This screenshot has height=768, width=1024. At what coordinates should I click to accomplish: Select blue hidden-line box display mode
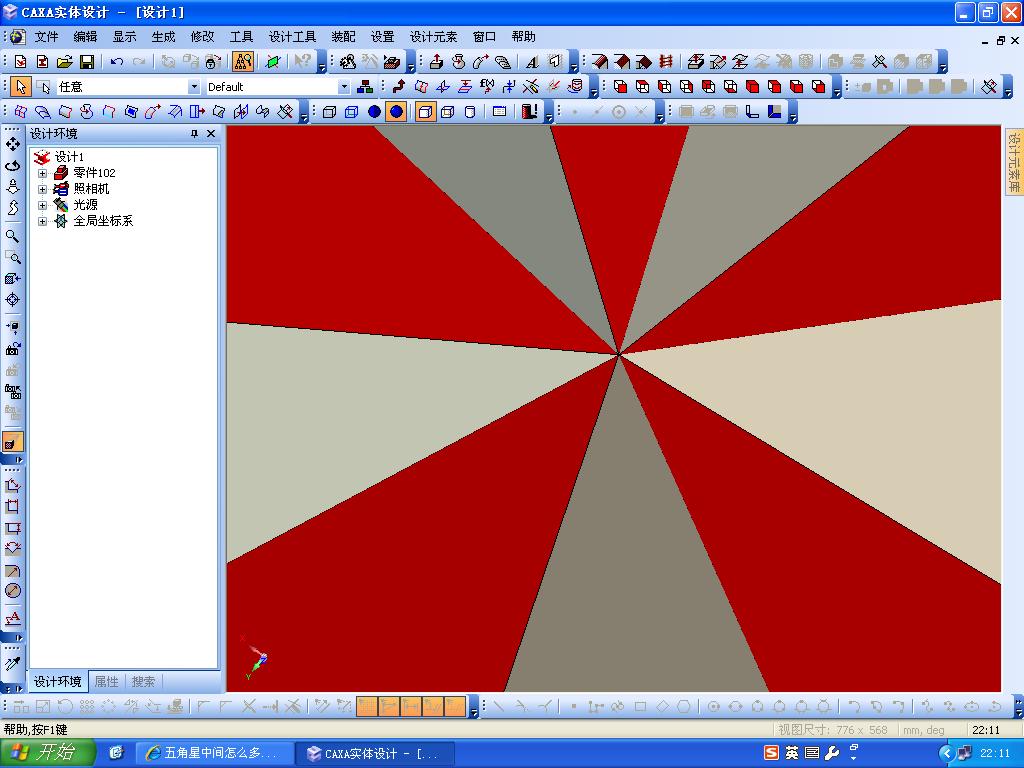[x=351, y=112]
